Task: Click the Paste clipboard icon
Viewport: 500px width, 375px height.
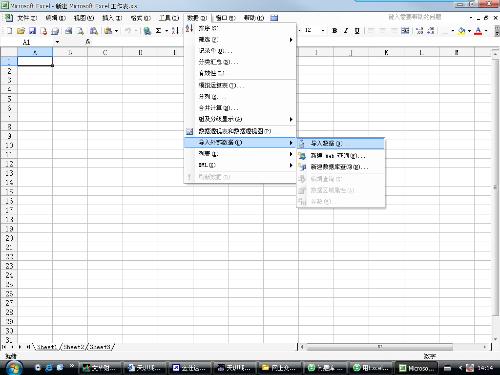Action: 108,31
